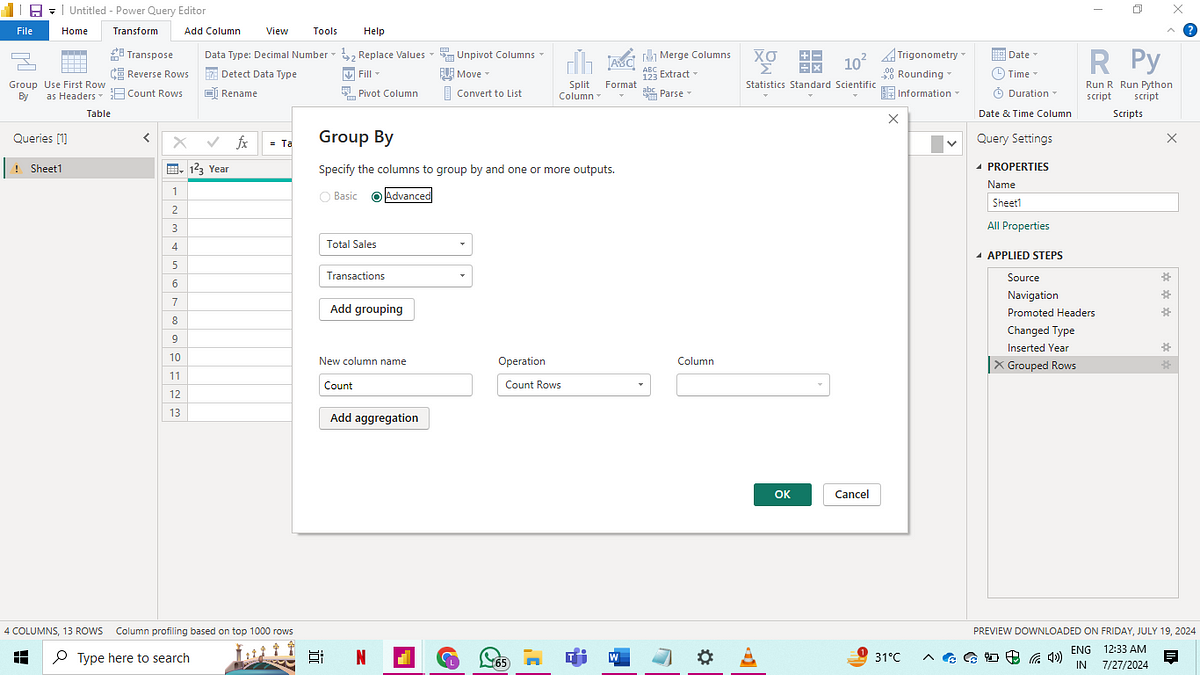Screen dimensions: 1200x675
Task: Open settings gear for Inserted Year step
Action: 1165,348
